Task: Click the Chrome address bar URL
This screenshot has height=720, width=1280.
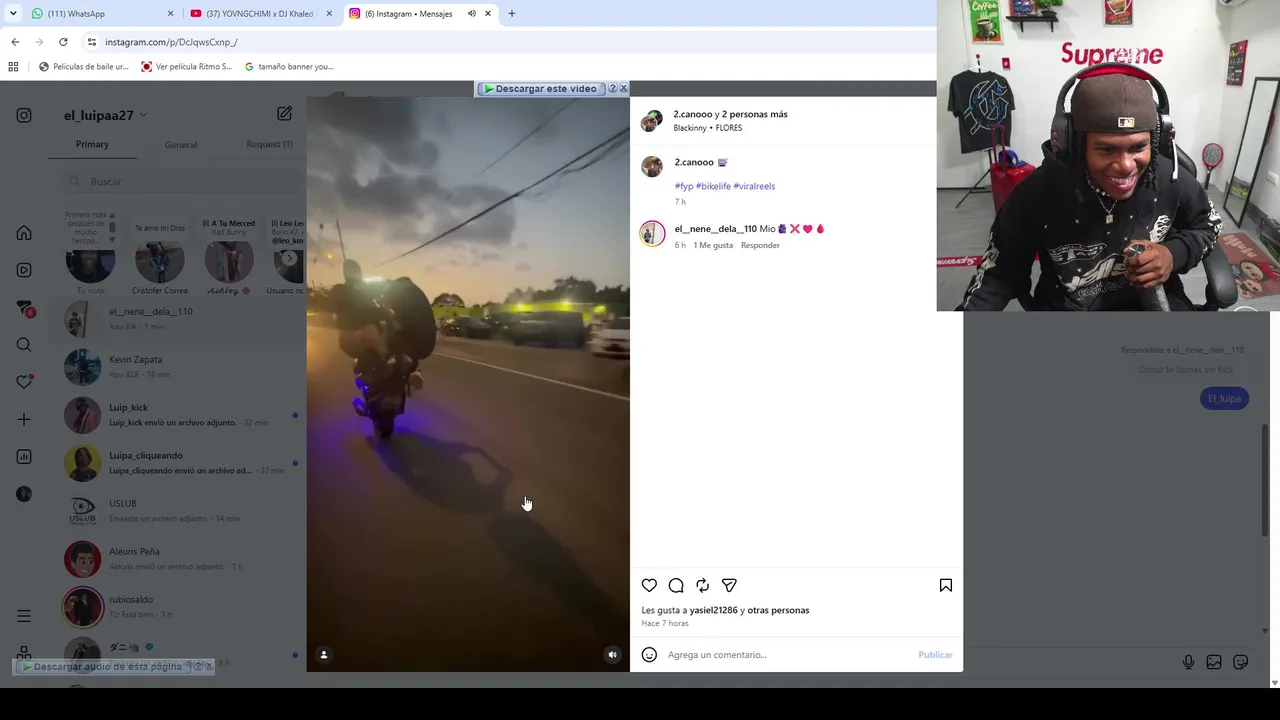Action: tap(171, 42)
